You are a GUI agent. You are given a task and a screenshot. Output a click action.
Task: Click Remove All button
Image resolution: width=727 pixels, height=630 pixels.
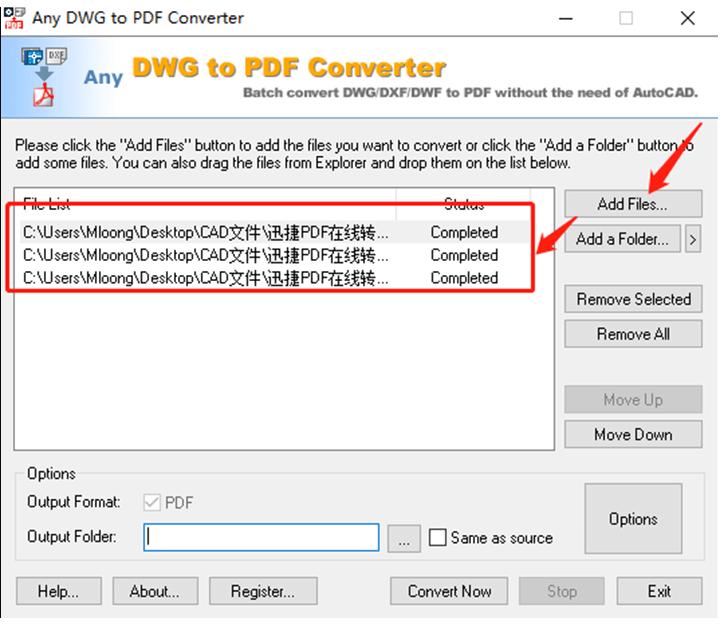633,334
